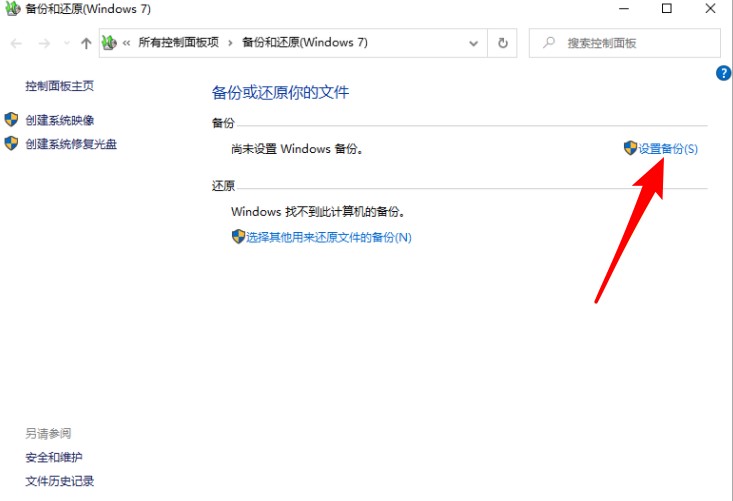
Task: Click the 还原 section label
Action: coord(223,186)
